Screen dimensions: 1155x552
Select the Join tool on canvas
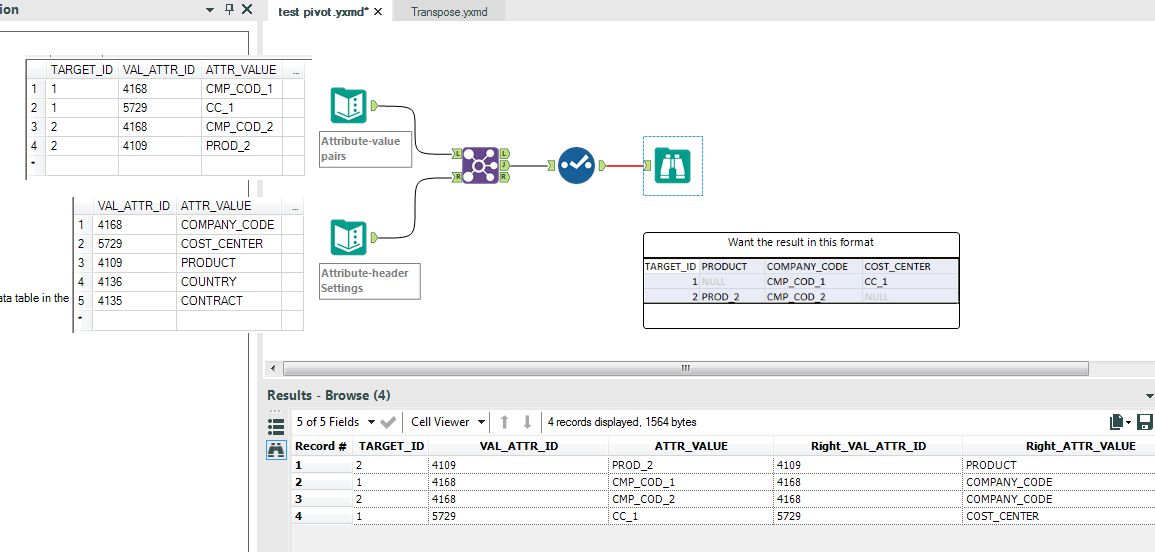(480, 165)
